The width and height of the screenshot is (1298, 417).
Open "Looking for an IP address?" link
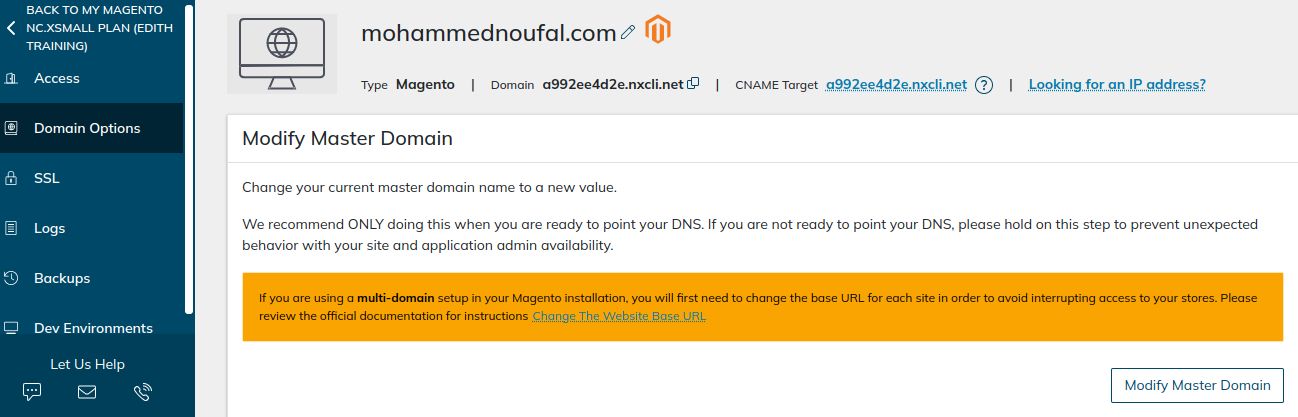tap(1117, 85)
